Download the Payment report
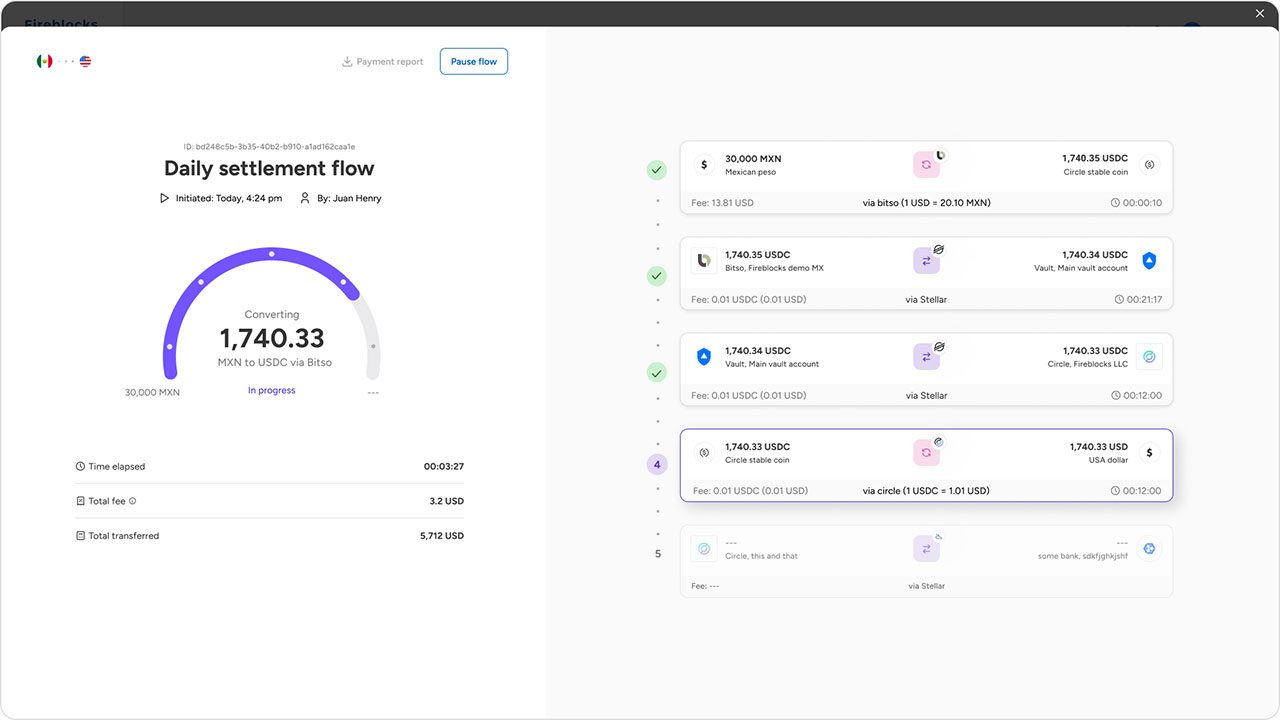The height and width of the screenshot is (720, 1280). [383, 62]
